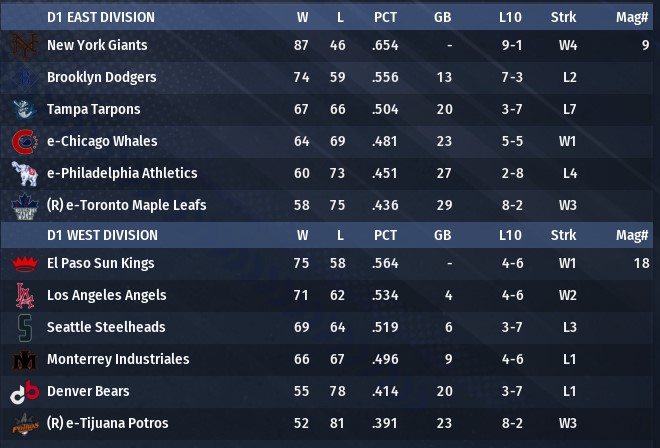The image size is (660, 448).
Task: Click the El Paso Sun Kings crown logo
Action: click(23, 264)
